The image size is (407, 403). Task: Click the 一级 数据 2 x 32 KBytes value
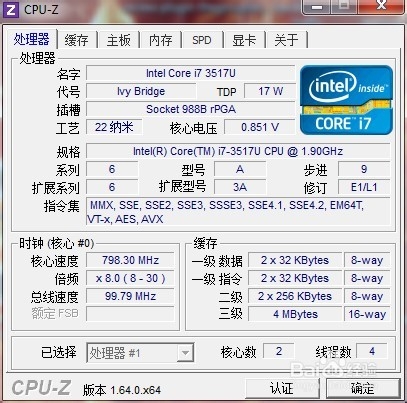pos(295,260)
